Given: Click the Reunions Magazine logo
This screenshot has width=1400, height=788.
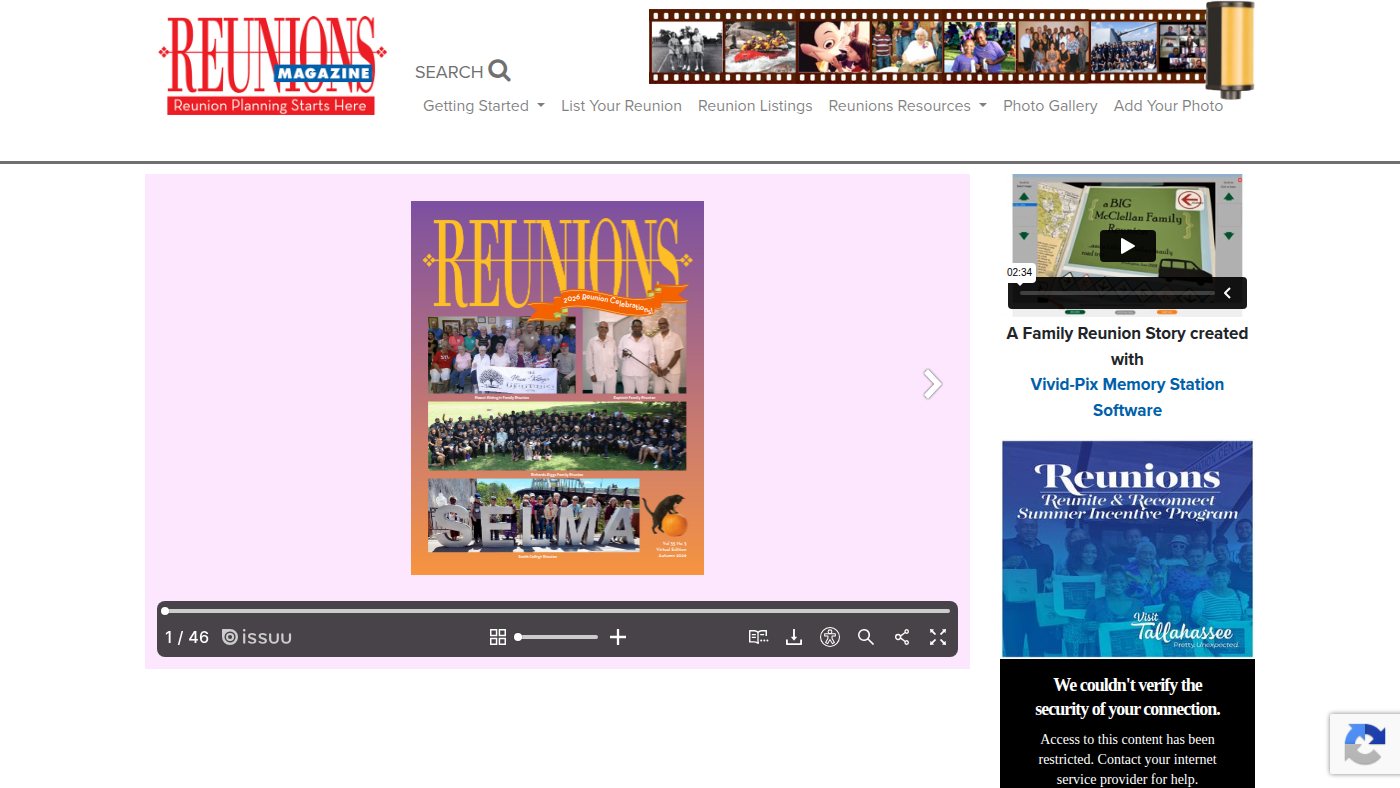Looking at the screenshot, I should tap(272, 66).
